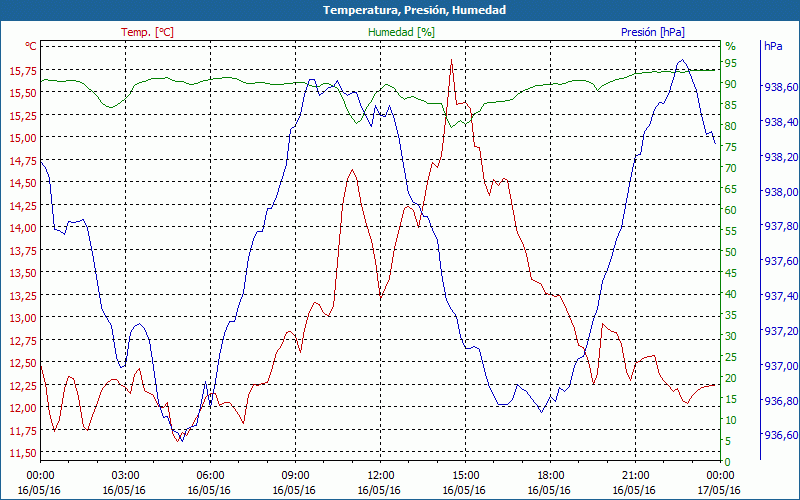Image resolution: width=800 pixels, height=500 pixels.
Task: Click temperature axis value 14,75
Action: tap(23, 160)
